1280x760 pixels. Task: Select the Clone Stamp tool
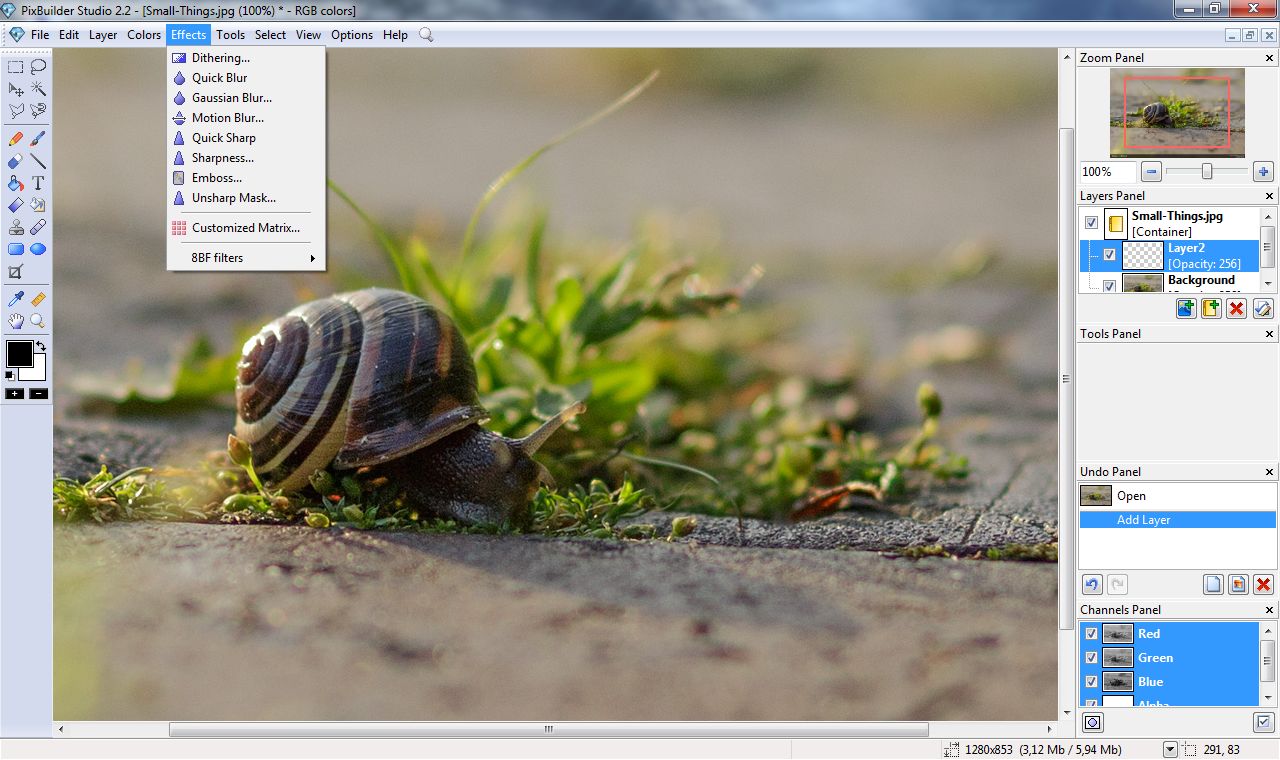[16, 227]
